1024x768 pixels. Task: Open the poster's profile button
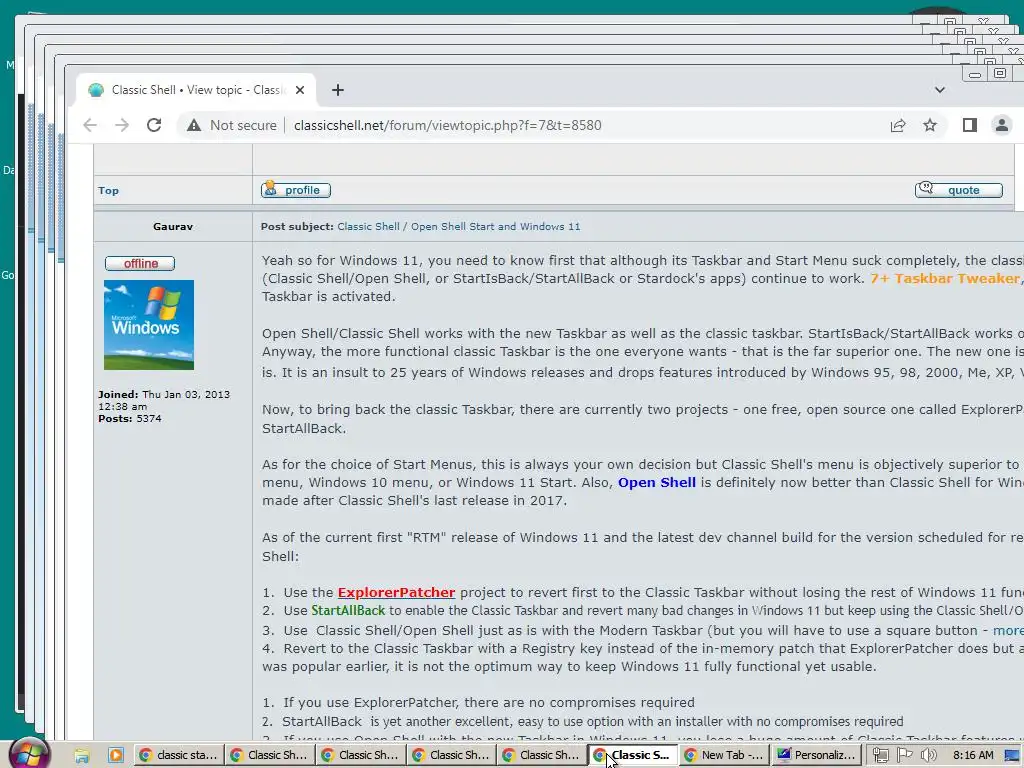(296, 190)
